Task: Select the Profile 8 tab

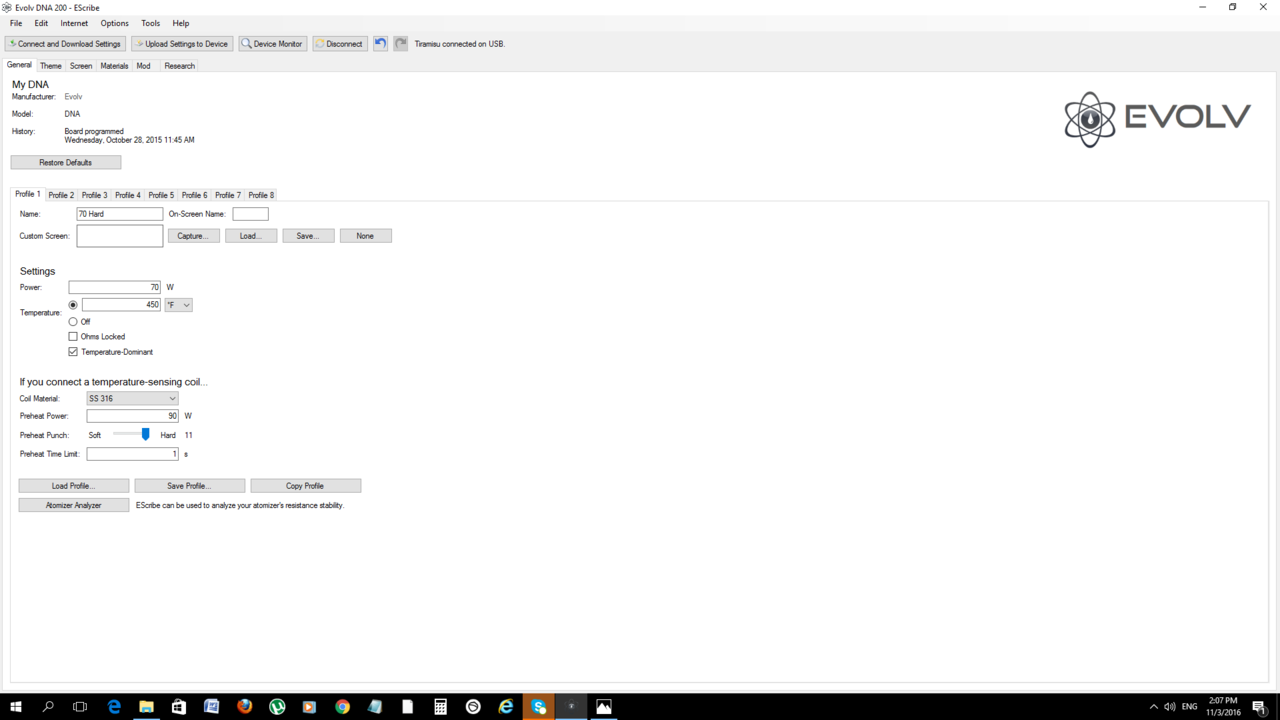Action: coord(261,195)
